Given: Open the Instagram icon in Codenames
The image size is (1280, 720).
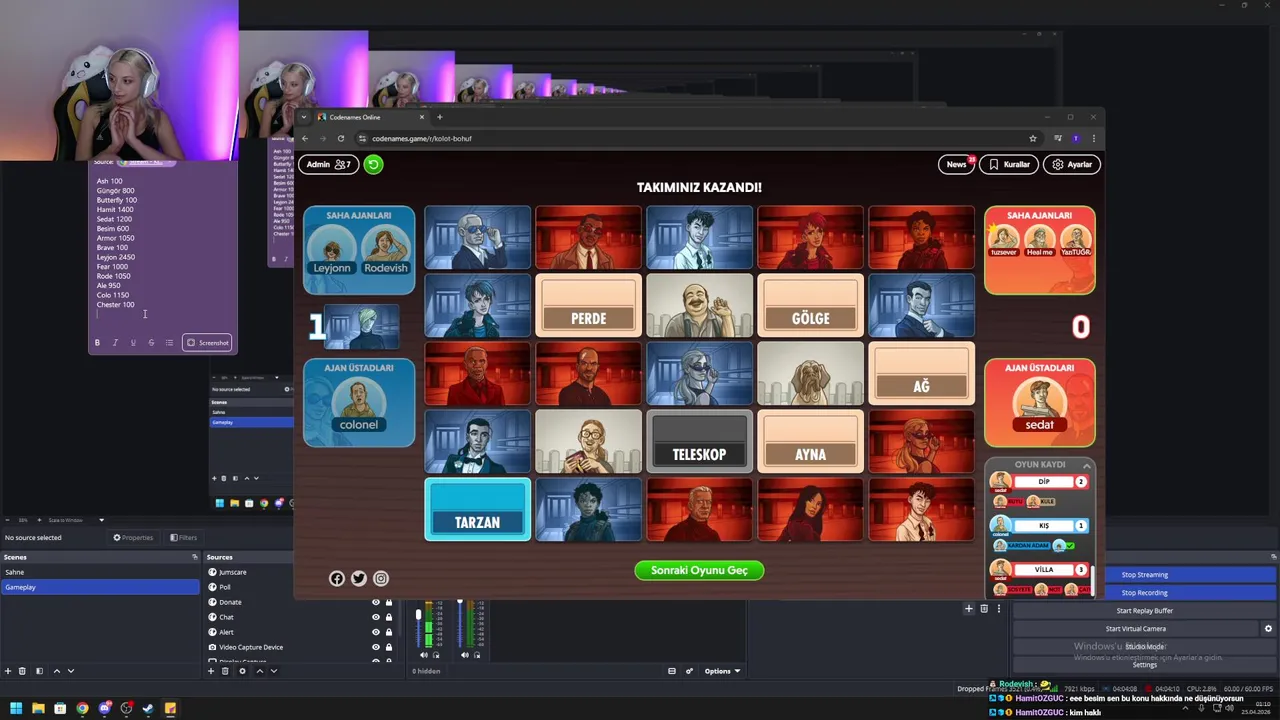Looking at the screenshot, I should click(x=381, y=578).
